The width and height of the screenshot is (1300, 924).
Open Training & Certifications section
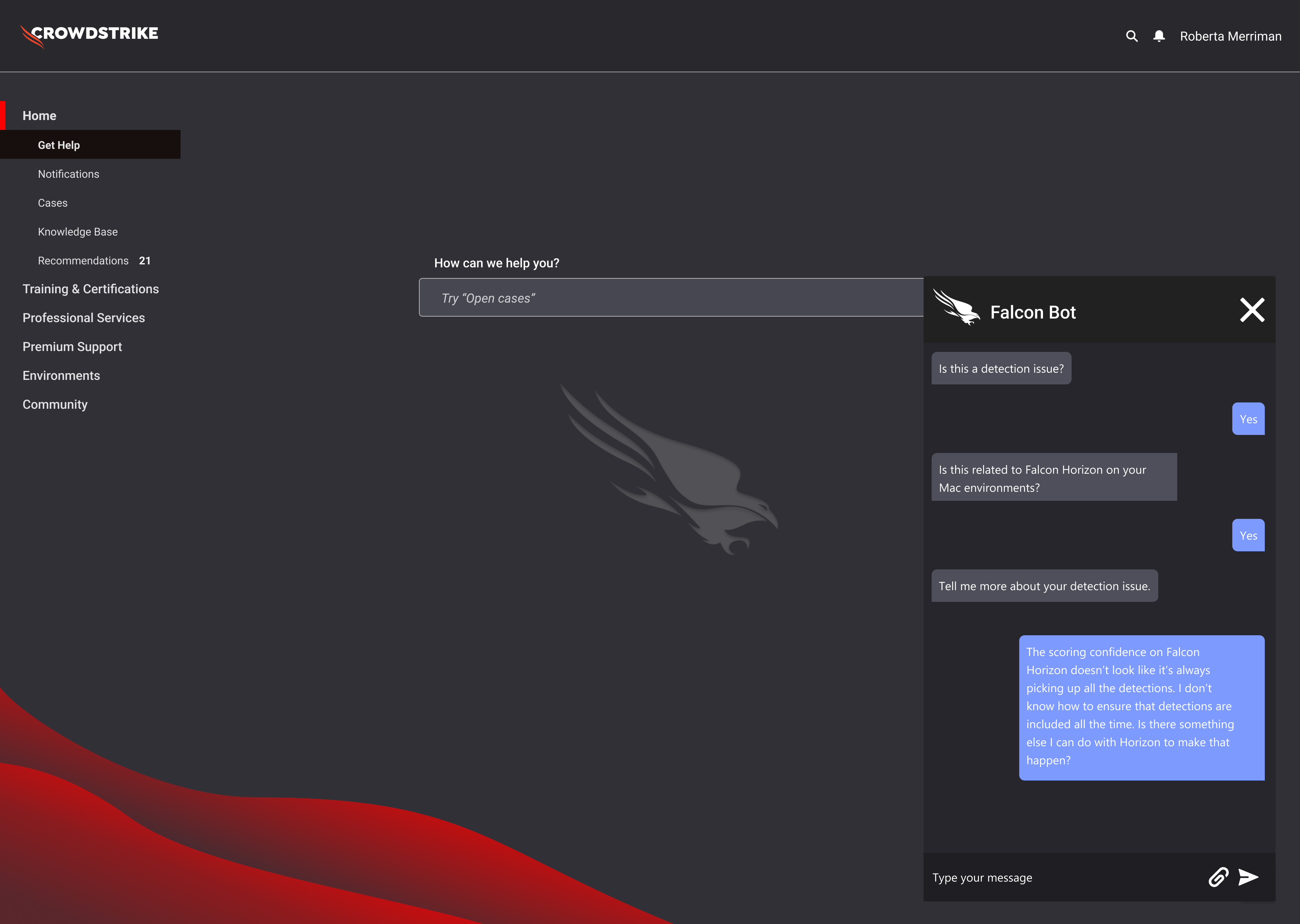pos(91,289)
